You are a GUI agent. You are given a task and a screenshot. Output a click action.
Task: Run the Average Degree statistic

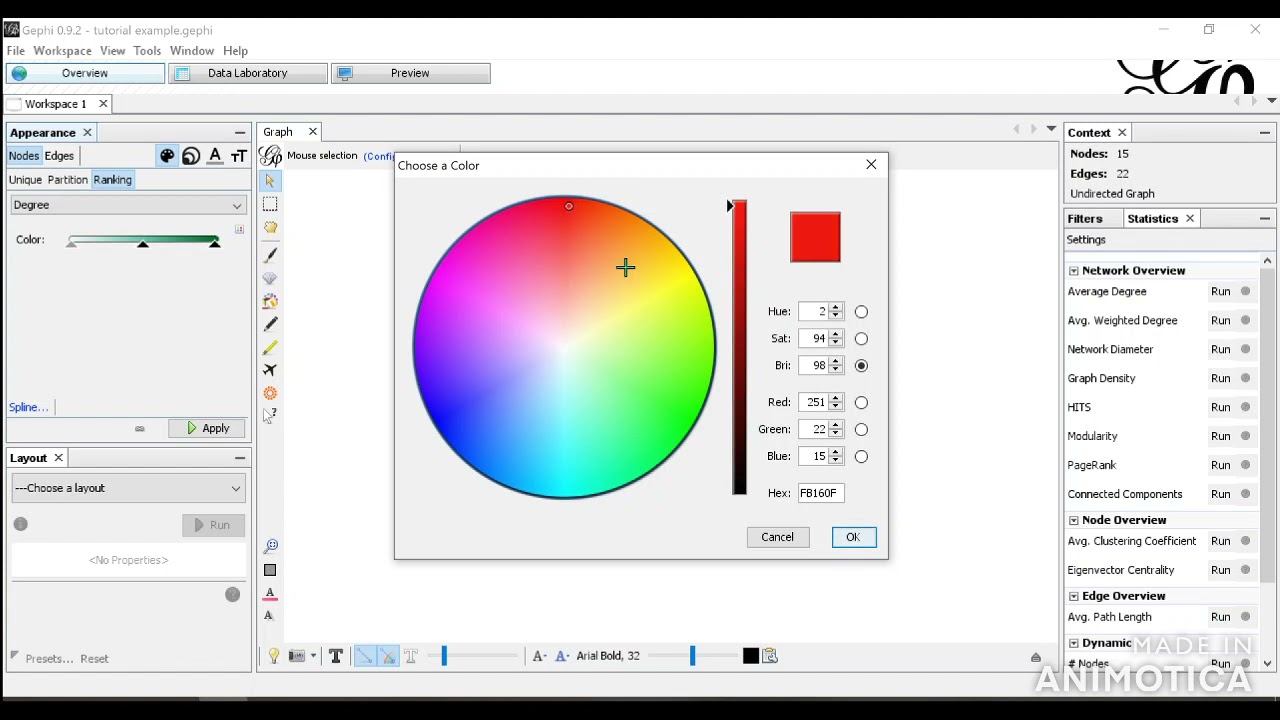pyautogui.click(x=1221, y=292)
